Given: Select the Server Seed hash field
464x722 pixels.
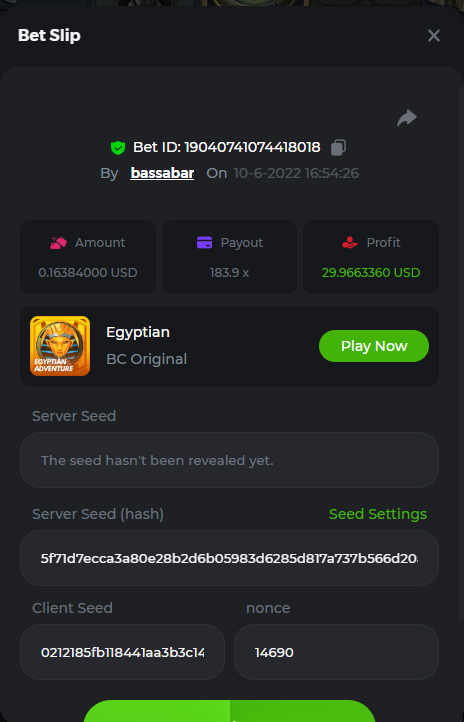Looking at the screenshot, I should pyautogui.click(x=229, y=558).
